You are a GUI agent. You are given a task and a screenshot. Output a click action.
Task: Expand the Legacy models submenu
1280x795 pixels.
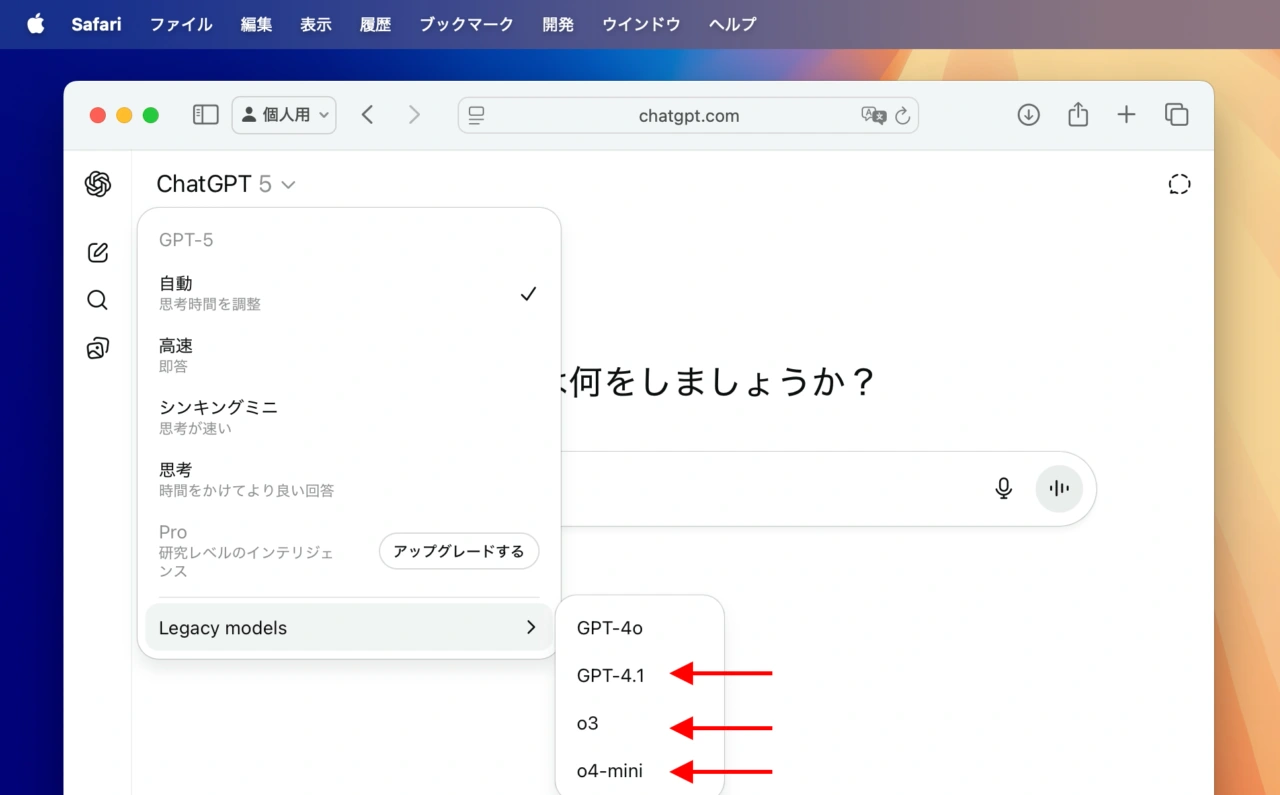347,628
